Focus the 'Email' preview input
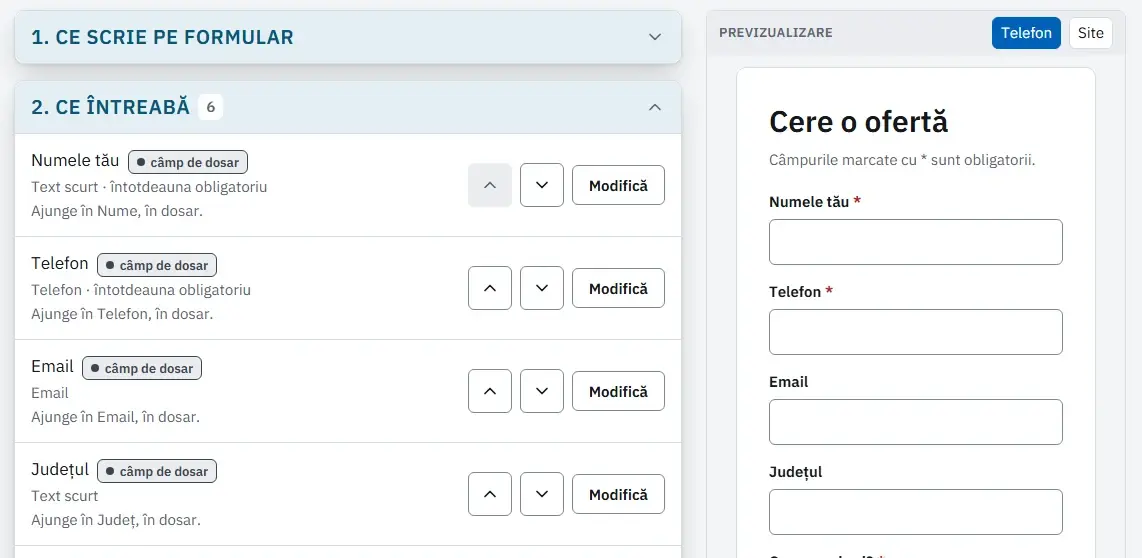 click(x=915, y=422)
